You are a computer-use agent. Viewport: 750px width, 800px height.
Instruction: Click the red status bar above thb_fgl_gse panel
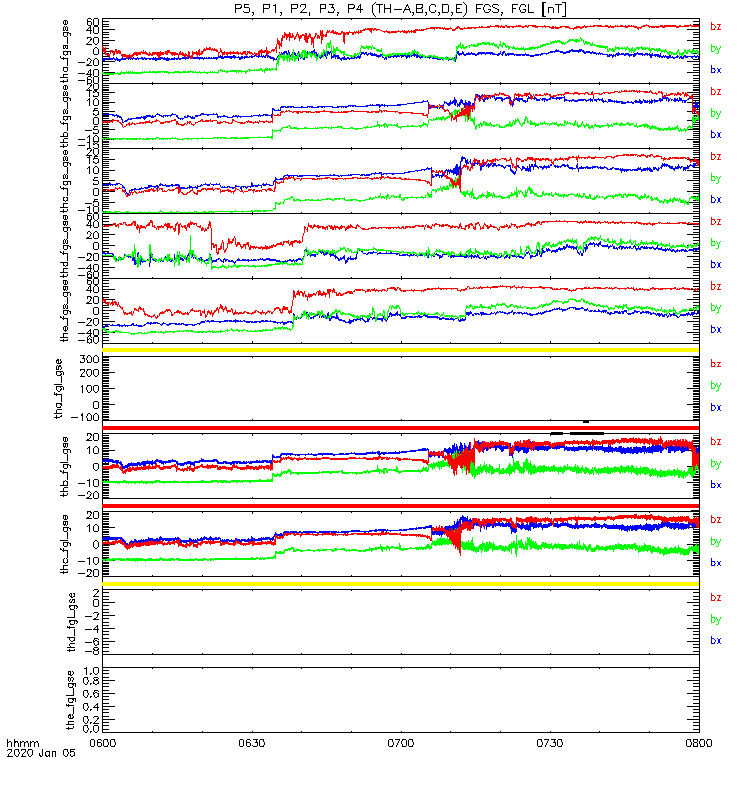click(401, 428)
